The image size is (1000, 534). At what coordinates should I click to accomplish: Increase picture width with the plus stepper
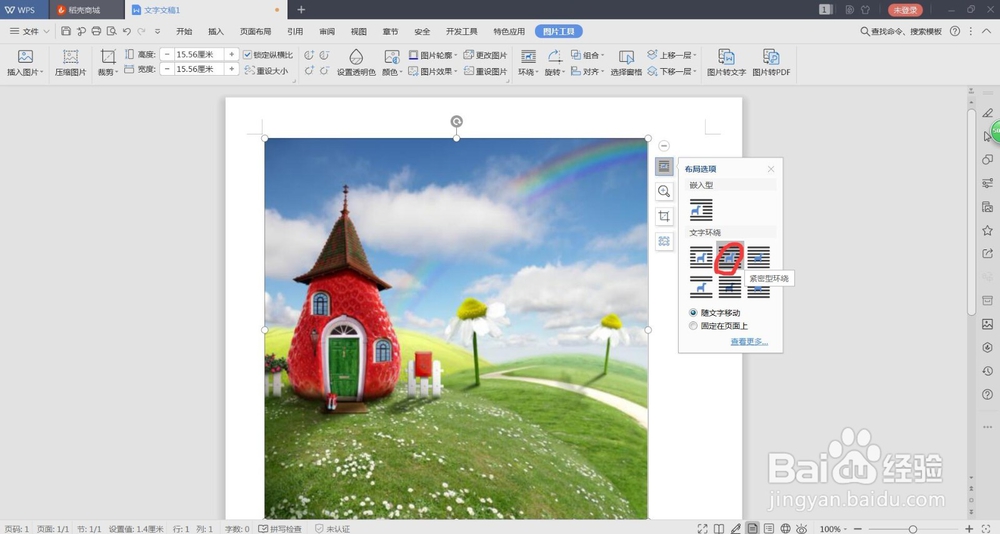click(232, 69)
